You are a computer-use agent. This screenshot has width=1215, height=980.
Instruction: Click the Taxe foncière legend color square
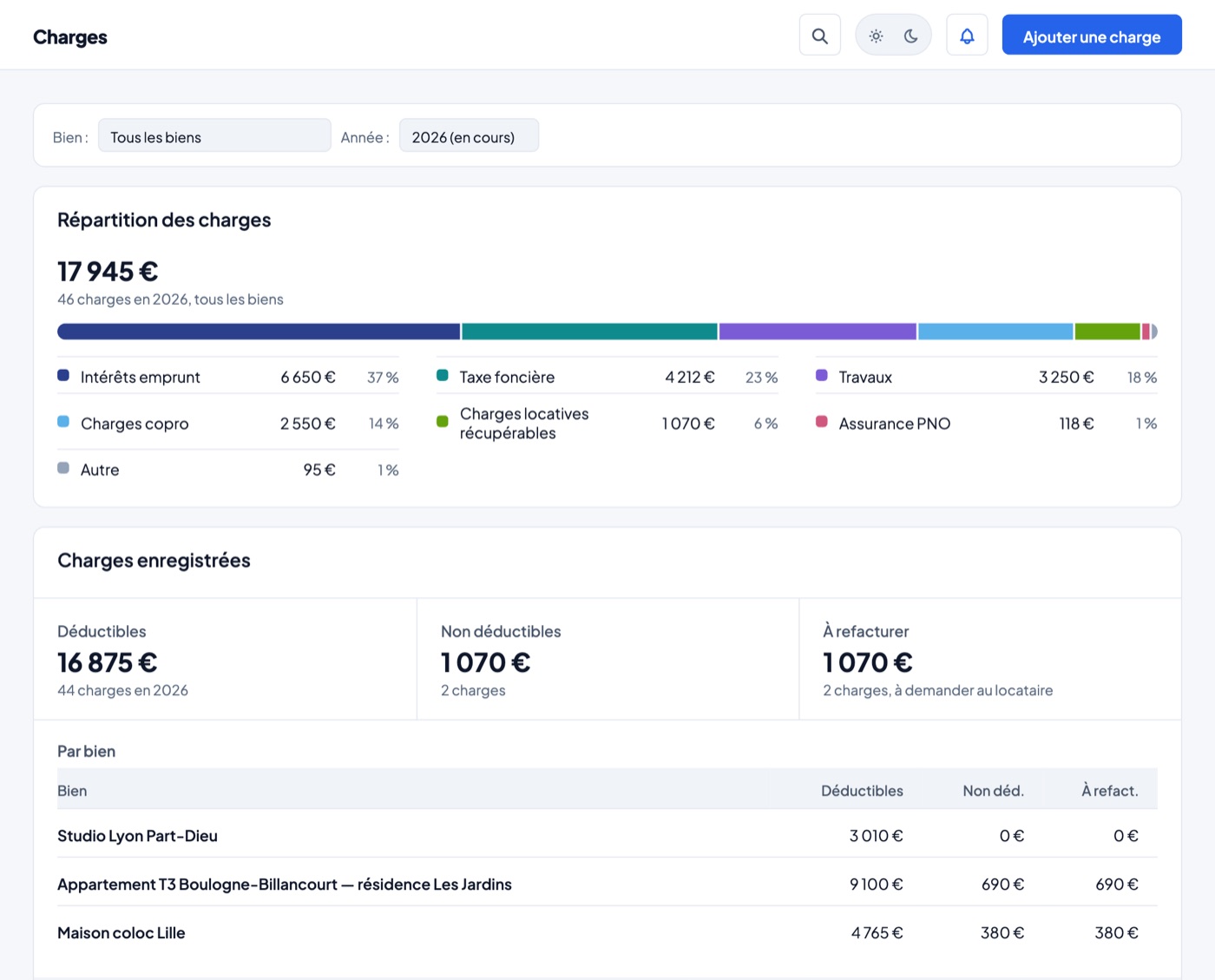443,375
